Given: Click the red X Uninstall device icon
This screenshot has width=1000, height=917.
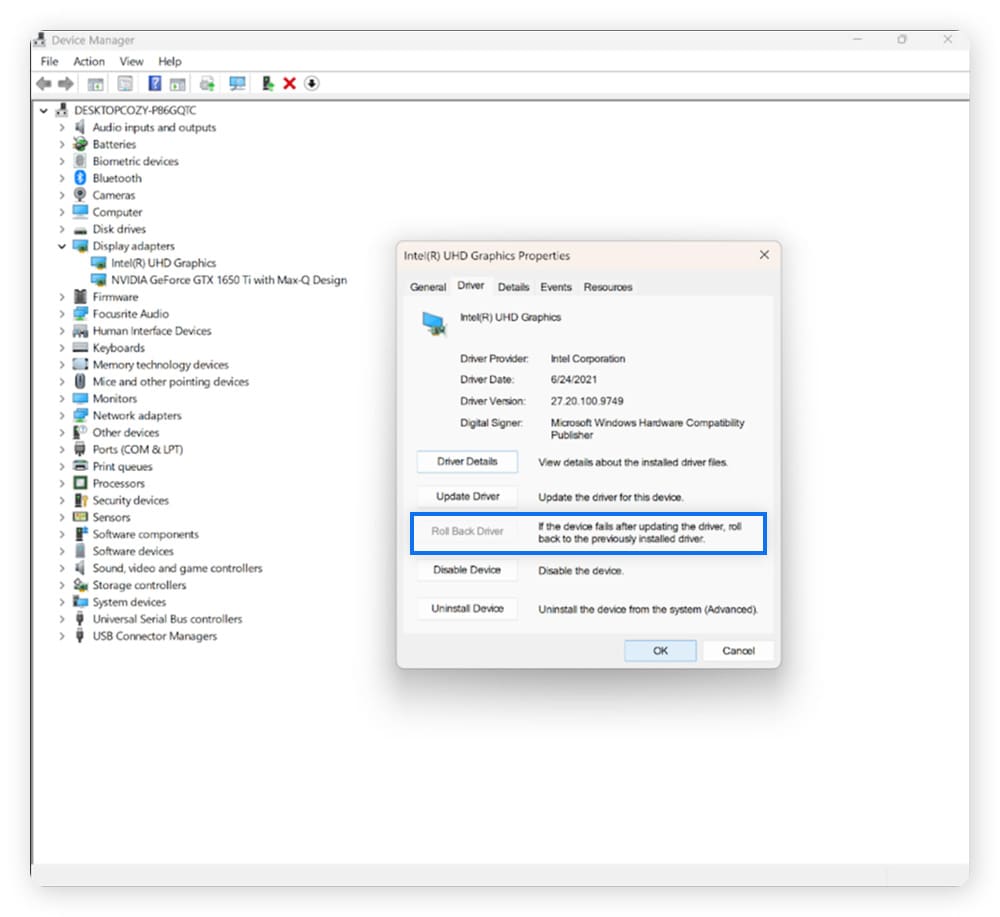Looking at the screenshot, I should [x=290, y=84].
